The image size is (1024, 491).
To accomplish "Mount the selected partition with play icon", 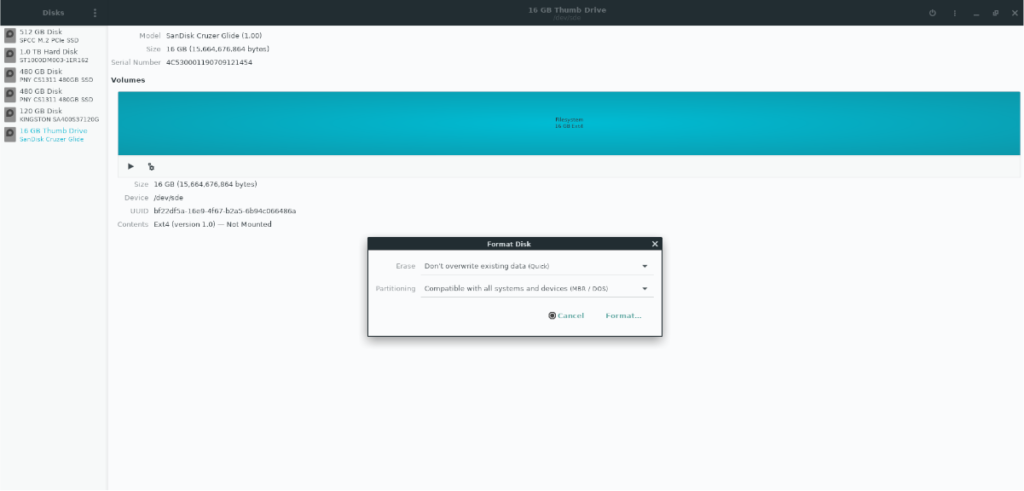I will [x=131, y=166].
